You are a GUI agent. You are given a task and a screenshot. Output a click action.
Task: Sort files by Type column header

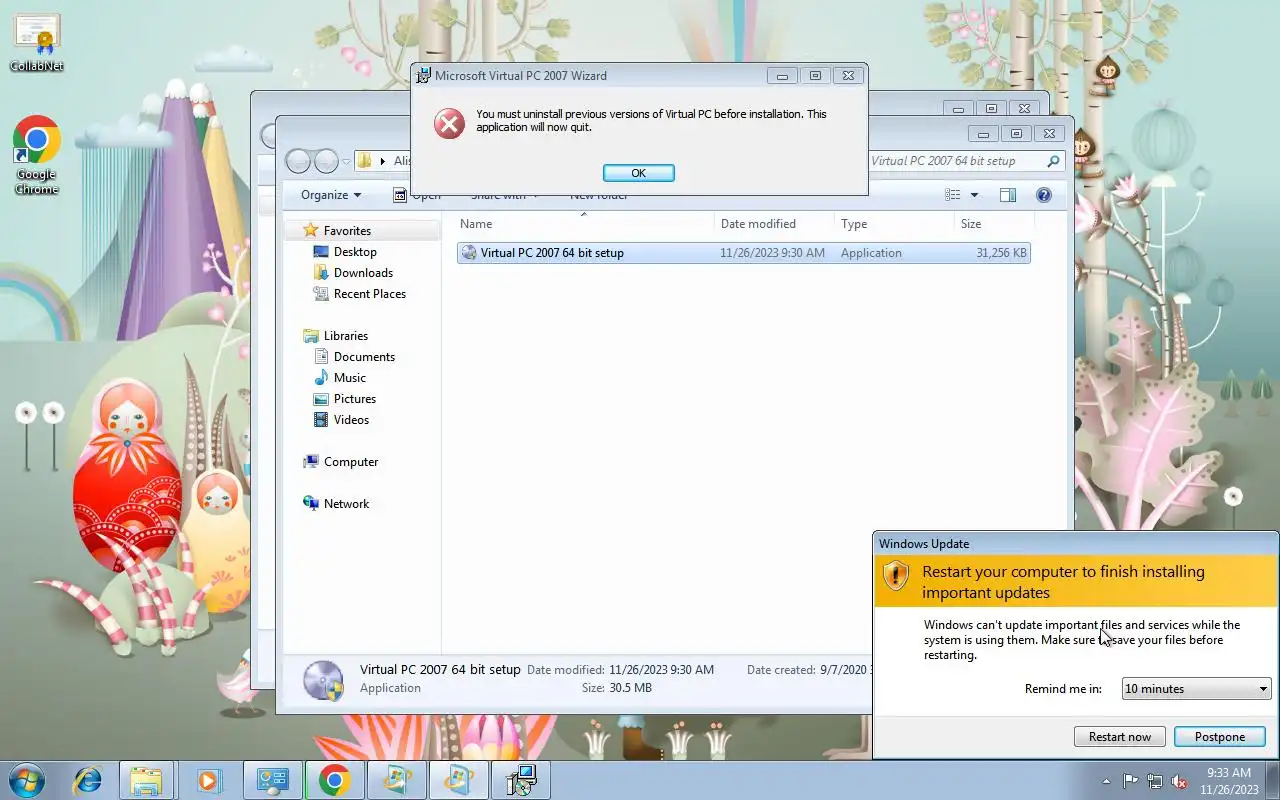894,224
